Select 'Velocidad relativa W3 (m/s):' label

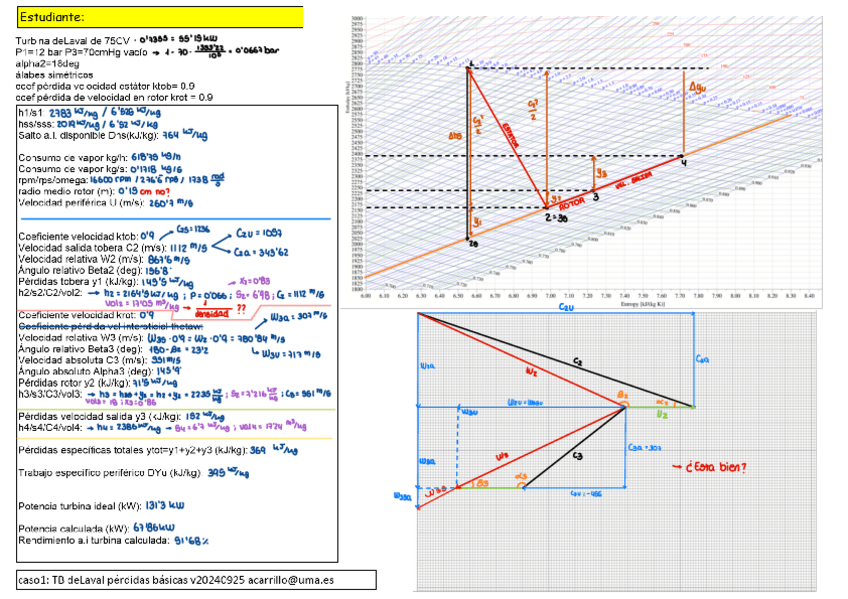[x=81, y=338]
